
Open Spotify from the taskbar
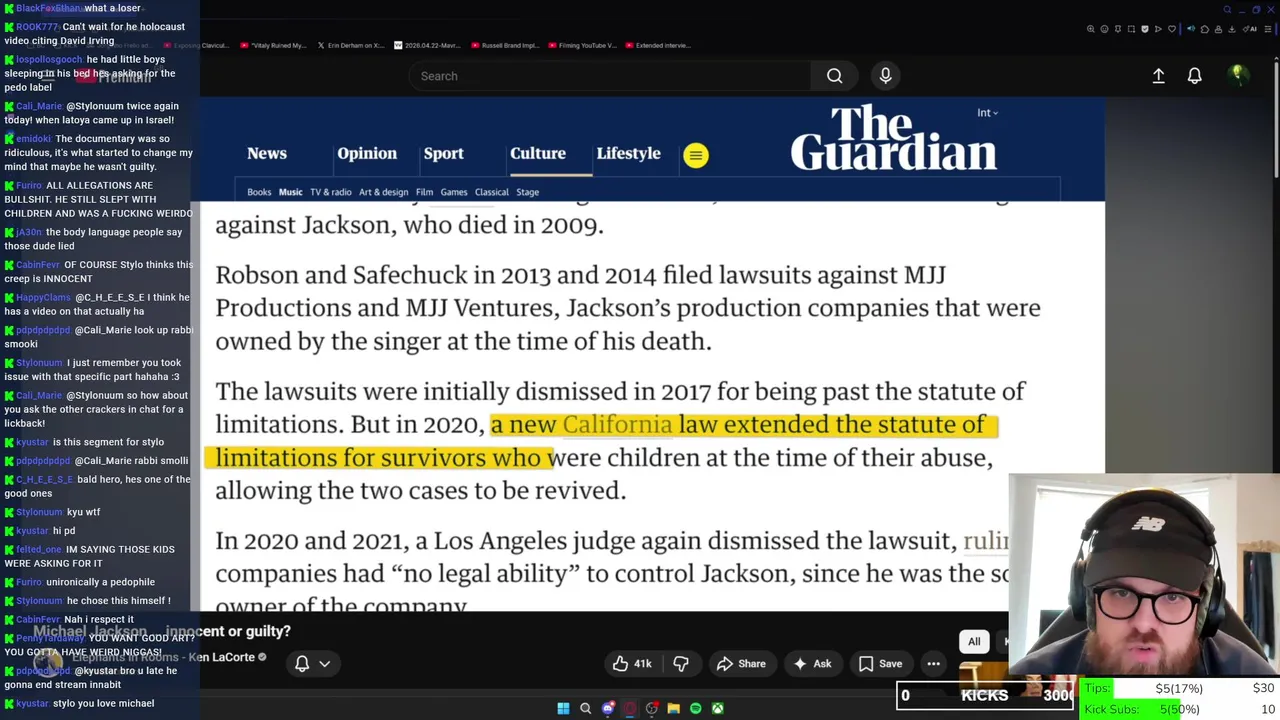pos(696,709)
